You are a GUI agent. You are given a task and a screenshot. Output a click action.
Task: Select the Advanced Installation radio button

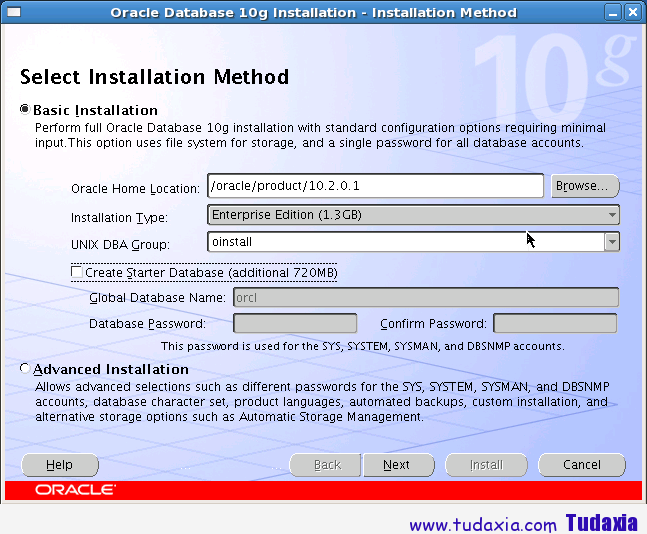coord(25,368)
